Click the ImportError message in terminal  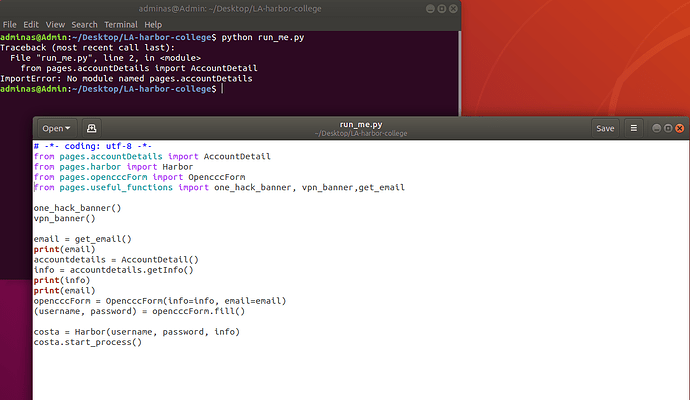pos(126,79)
